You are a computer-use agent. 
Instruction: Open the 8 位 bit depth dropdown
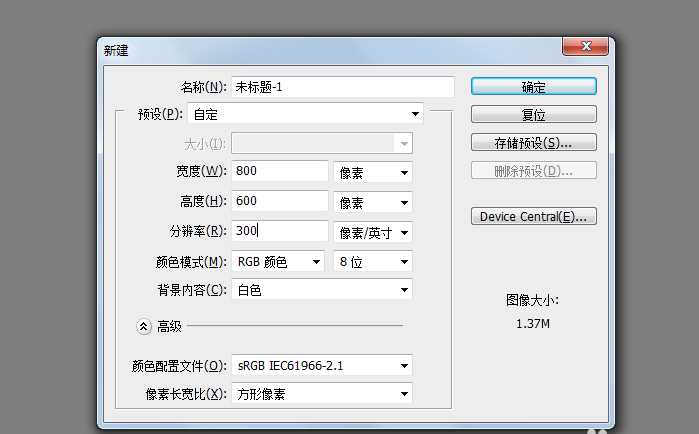(x=373, y=262)
